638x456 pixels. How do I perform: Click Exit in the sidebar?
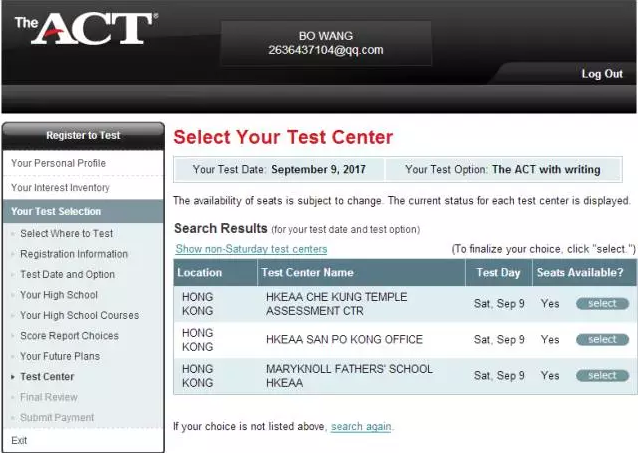pyautogui.click(x=20, y=440)
